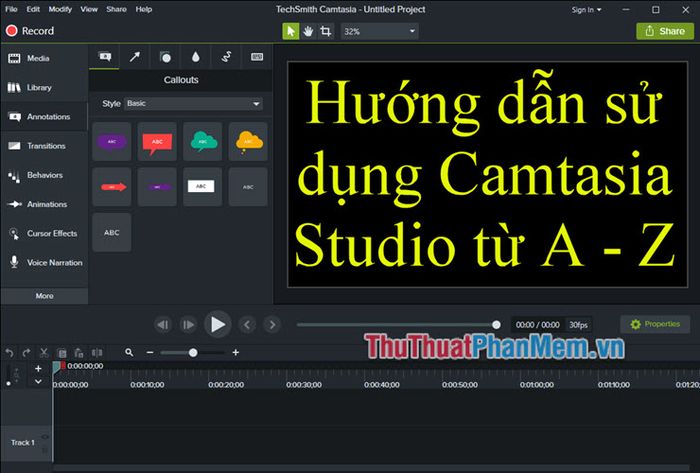Select the arrow Edit mode tool

pyautogui.click(x=291, y=31)
